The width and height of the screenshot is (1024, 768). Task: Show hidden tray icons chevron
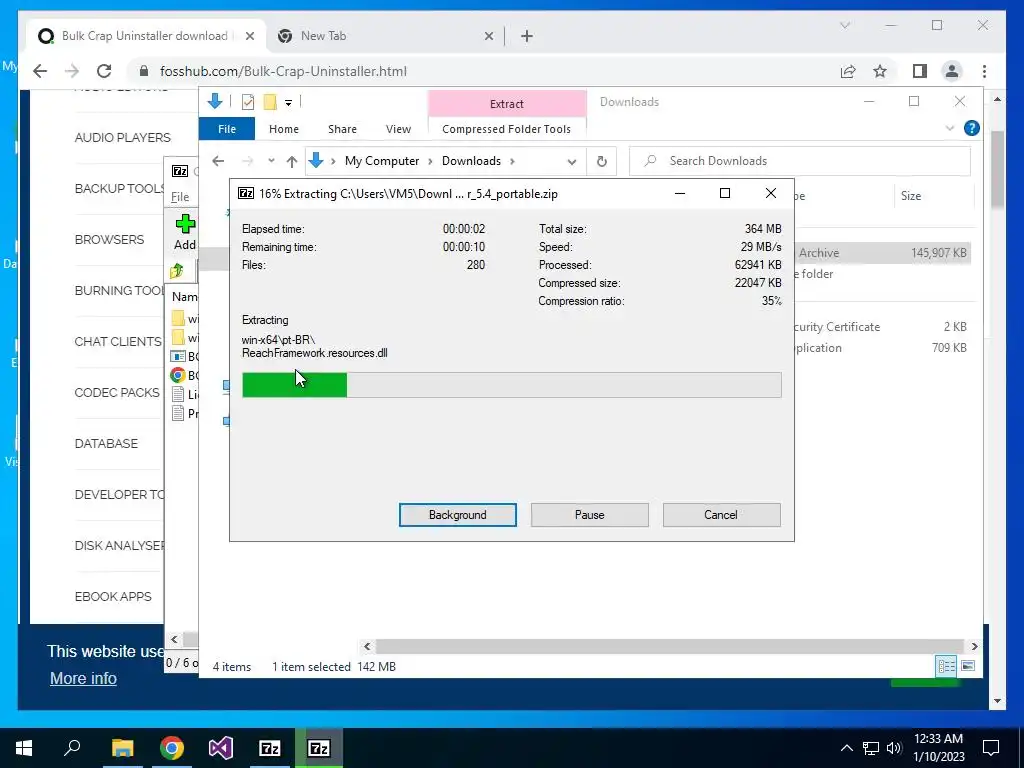(x=846, y=748)
